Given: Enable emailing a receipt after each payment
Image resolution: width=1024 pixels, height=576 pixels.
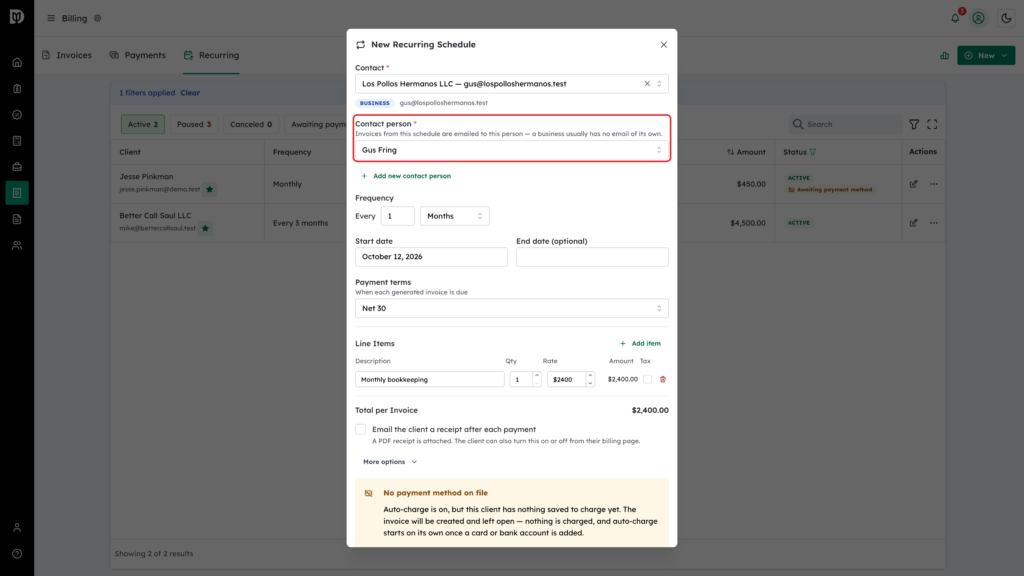Looking at the screenshot, I should [360, 430].
